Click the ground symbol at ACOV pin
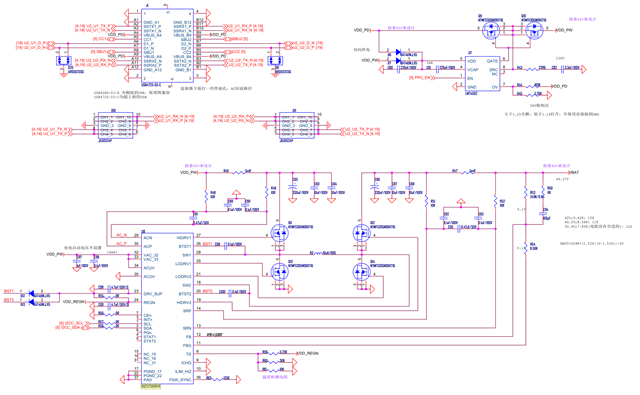 click(x=120, y=277)
